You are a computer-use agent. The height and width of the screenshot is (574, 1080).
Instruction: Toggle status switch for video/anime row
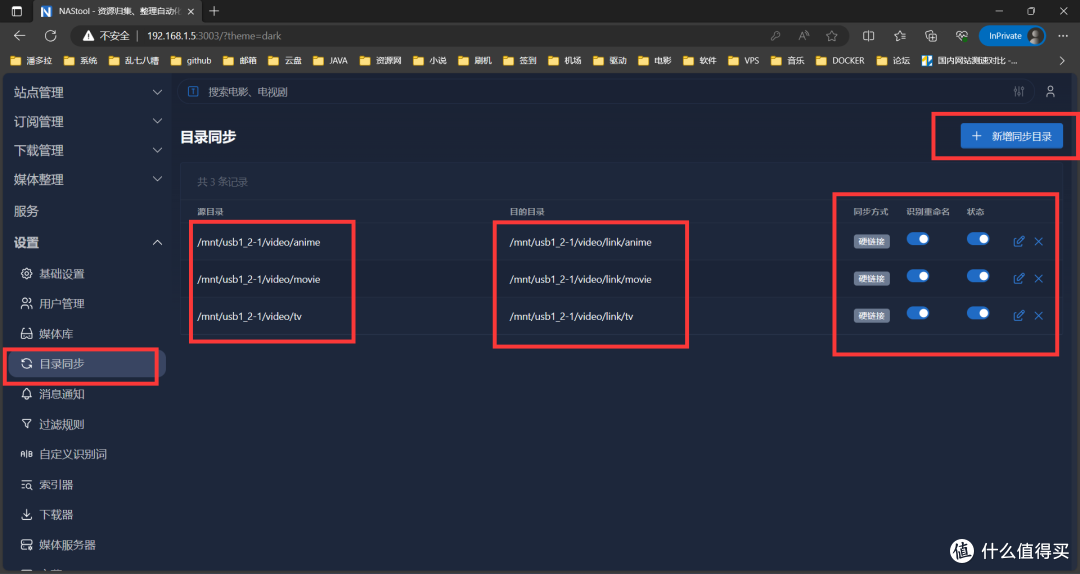coord(978,239)
